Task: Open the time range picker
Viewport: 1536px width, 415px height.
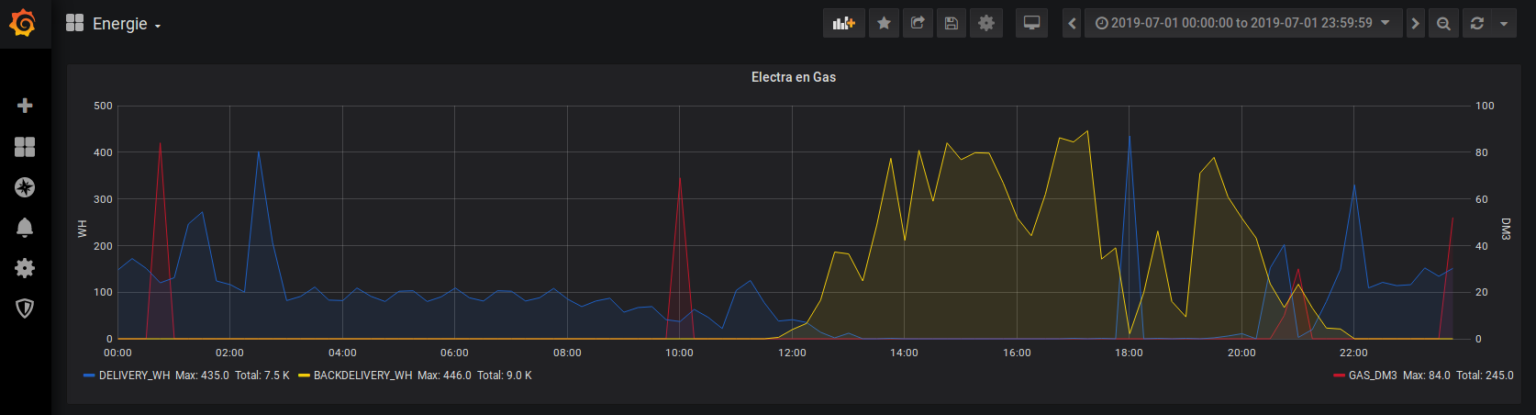Action: (1244, 23)
